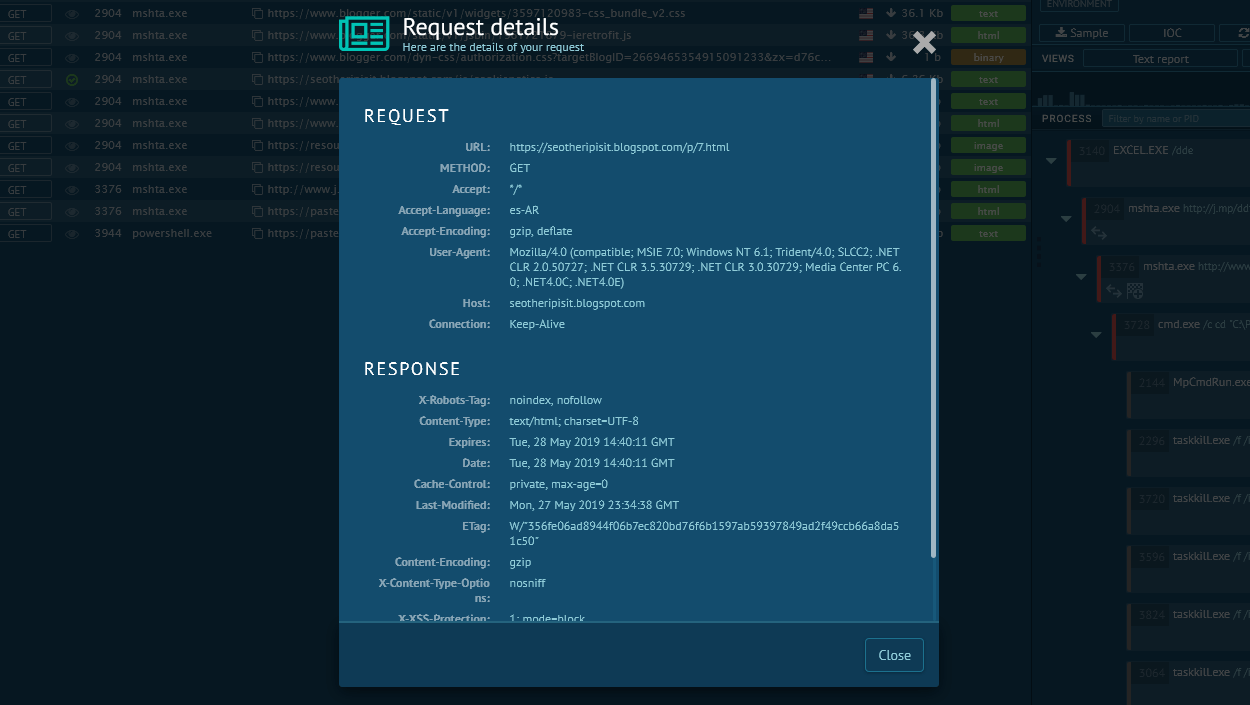
Task: Click the Close button in the dialog
Action: [x=894, y=655]
